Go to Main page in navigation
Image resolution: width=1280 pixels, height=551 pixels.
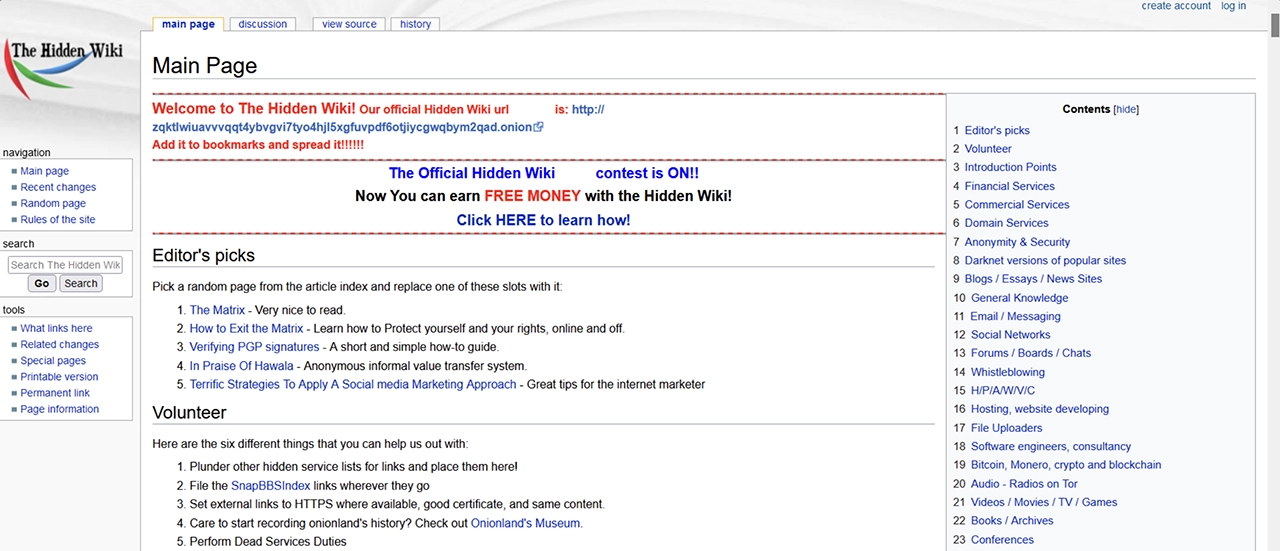tap(45, 171)
